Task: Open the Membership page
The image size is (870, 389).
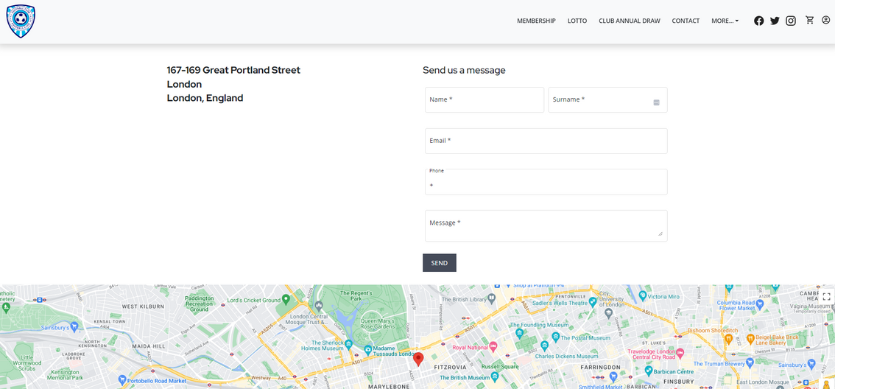Action: (536, 21)
